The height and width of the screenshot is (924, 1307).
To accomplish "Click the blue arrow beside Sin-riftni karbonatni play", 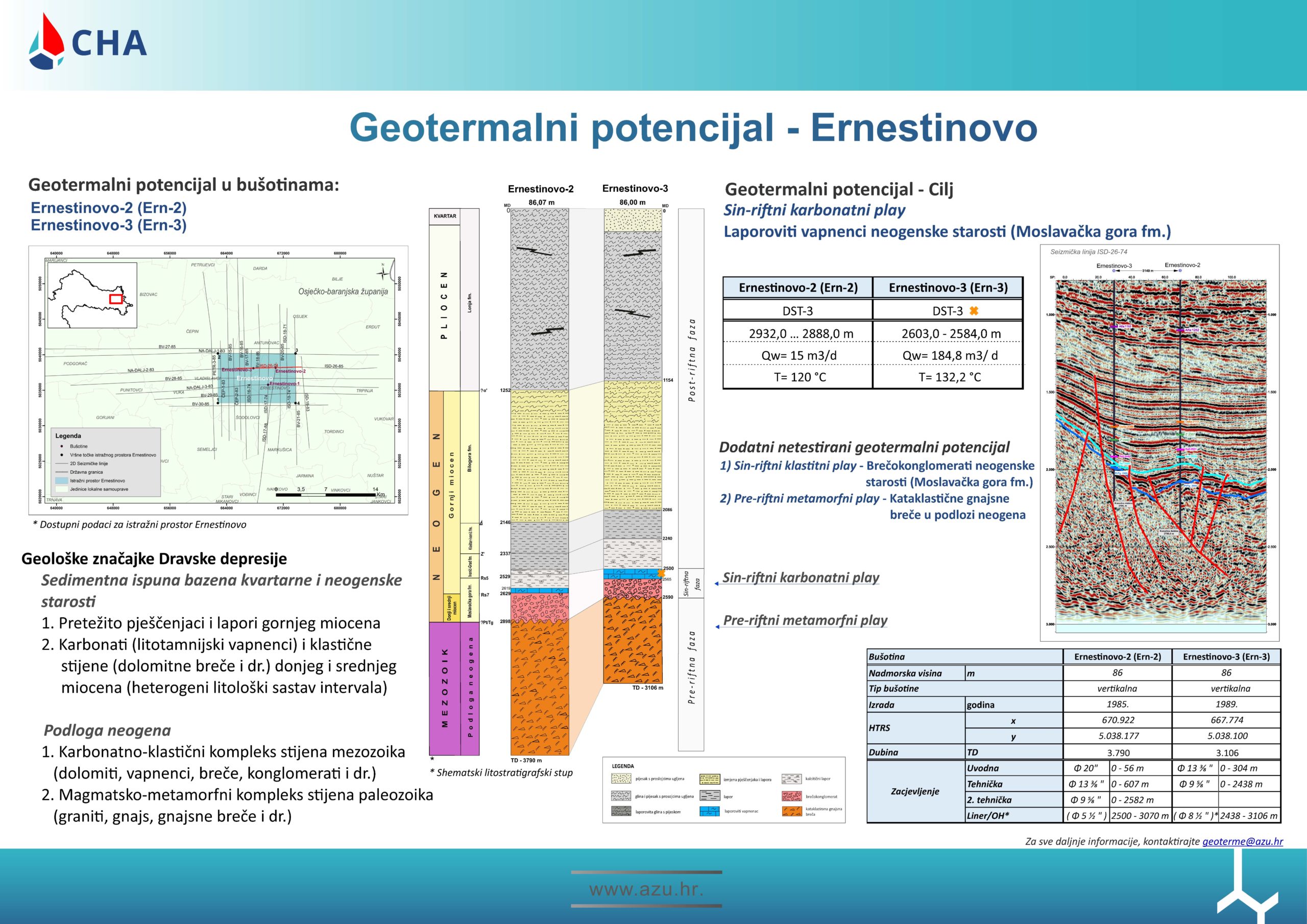I will pyautogui.click(x=717, y=584).
